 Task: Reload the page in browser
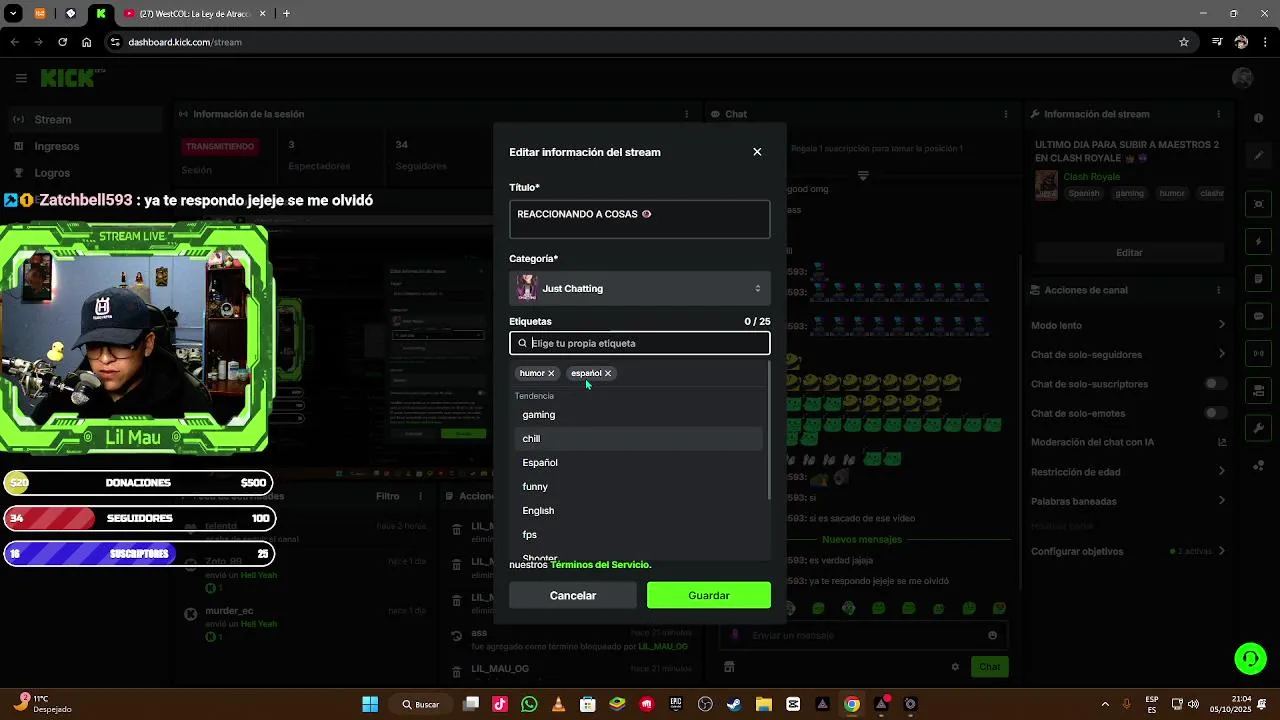pyautogui.click(x=62, y=42)
